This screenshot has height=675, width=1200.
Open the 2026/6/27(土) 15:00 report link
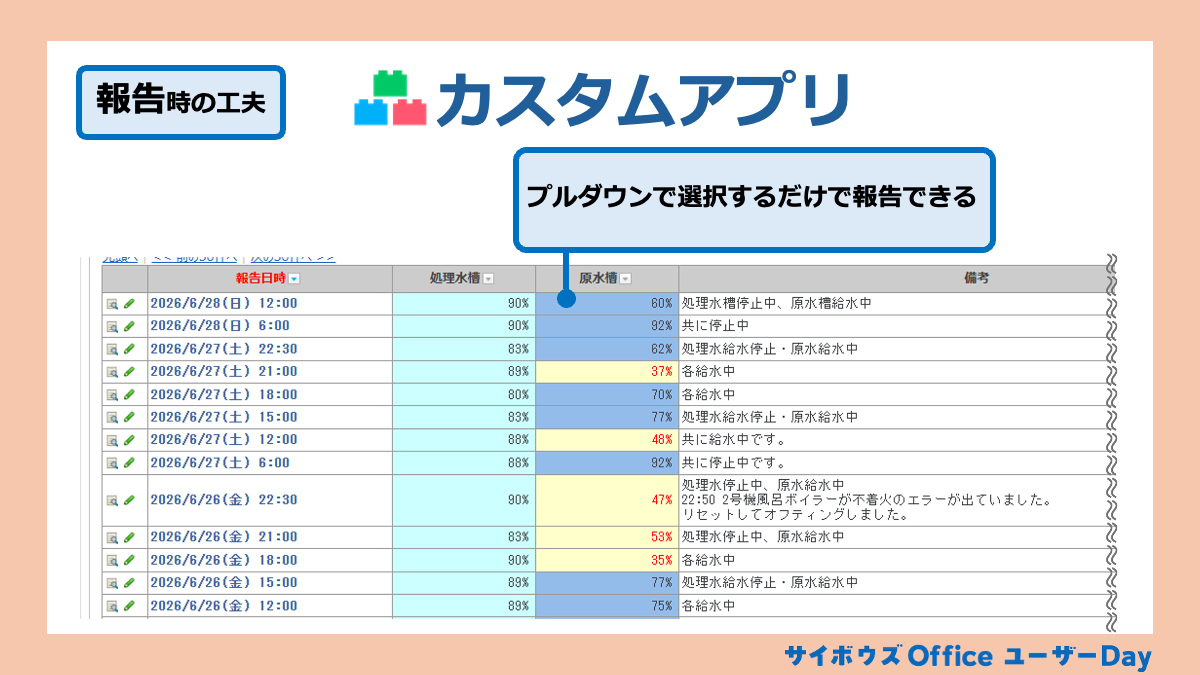point(223,417)
